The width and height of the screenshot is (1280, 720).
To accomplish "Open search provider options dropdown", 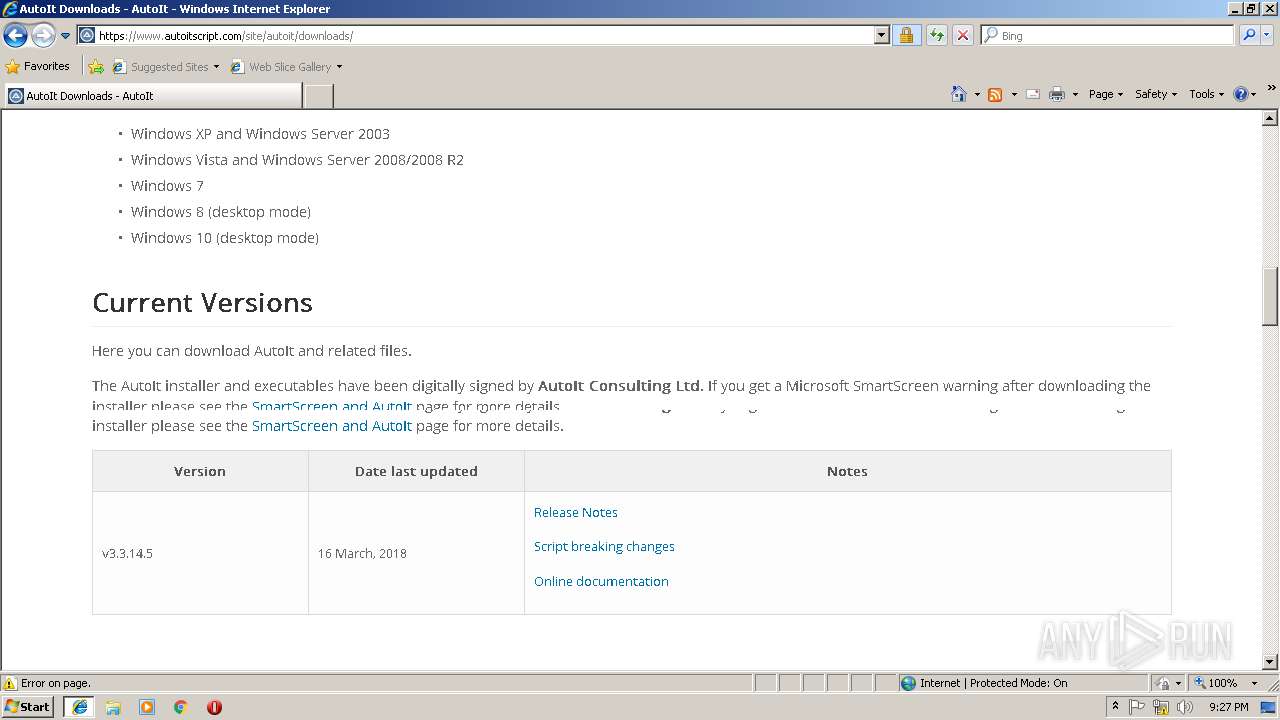I will pos(1267,35).
